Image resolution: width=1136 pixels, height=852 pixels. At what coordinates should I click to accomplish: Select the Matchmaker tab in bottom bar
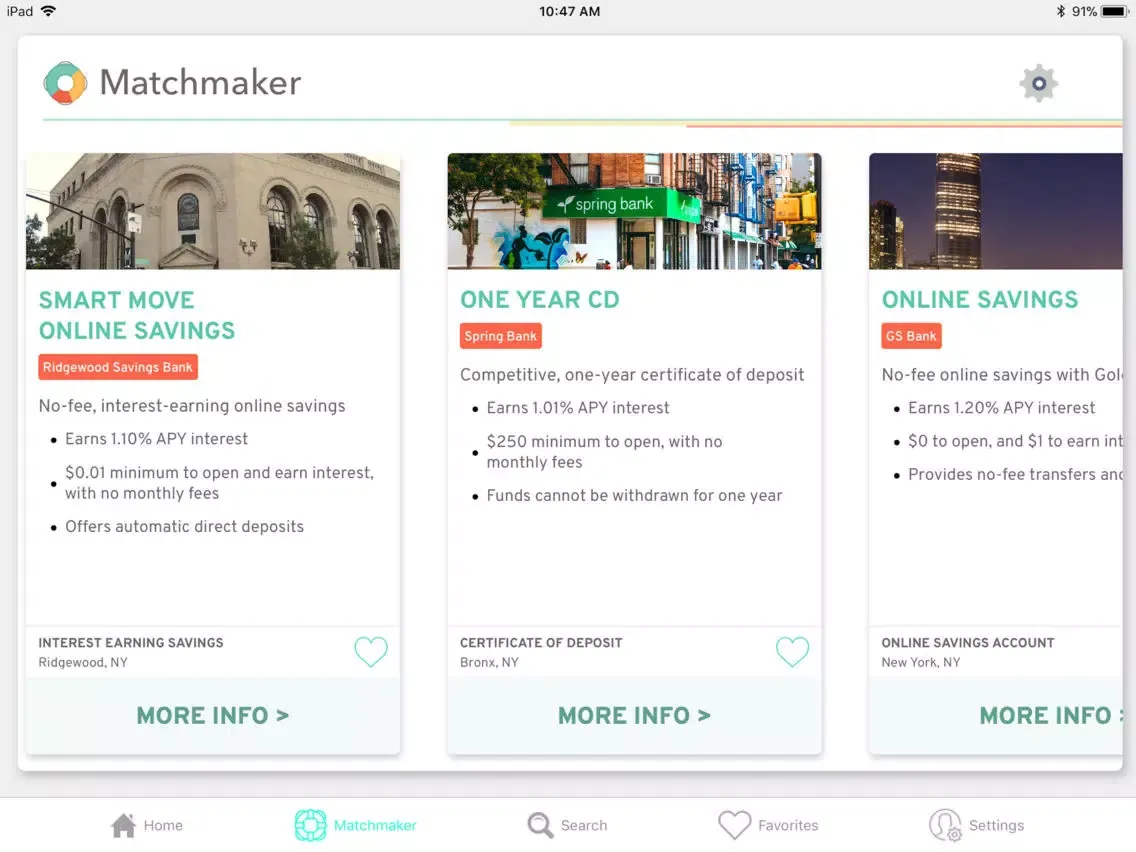click(356, 825)
